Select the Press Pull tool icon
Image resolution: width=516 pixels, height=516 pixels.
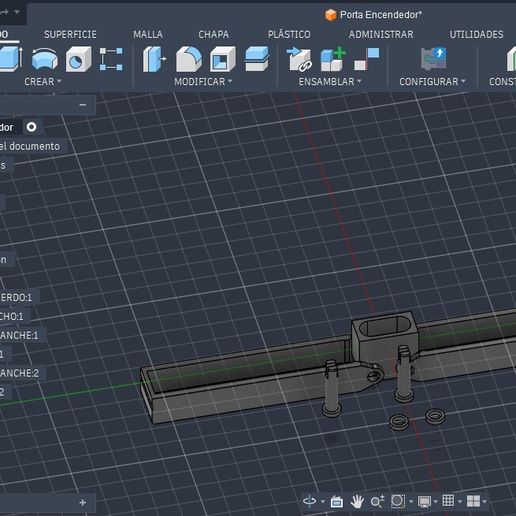pos(154,59)
